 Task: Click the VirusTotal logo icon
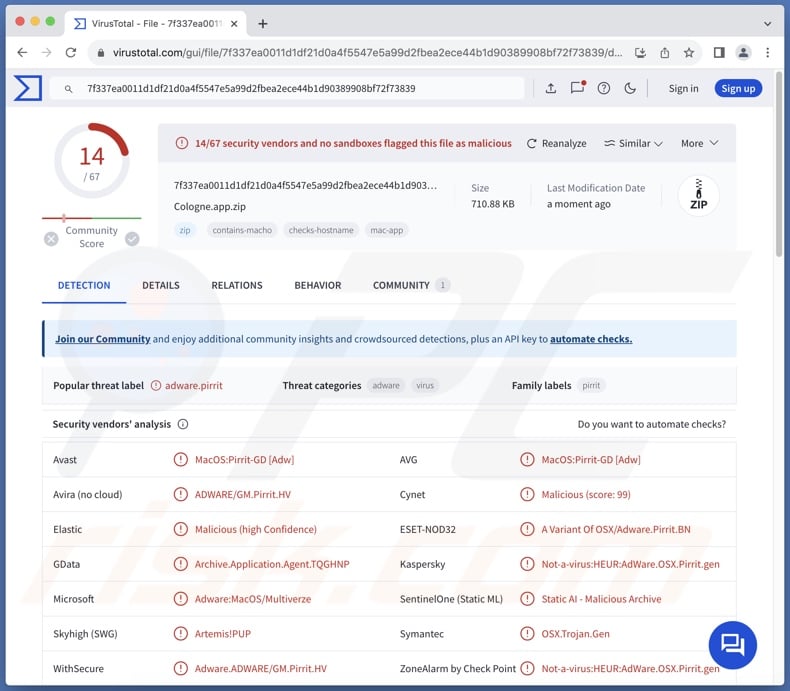(x=28, y=88)
